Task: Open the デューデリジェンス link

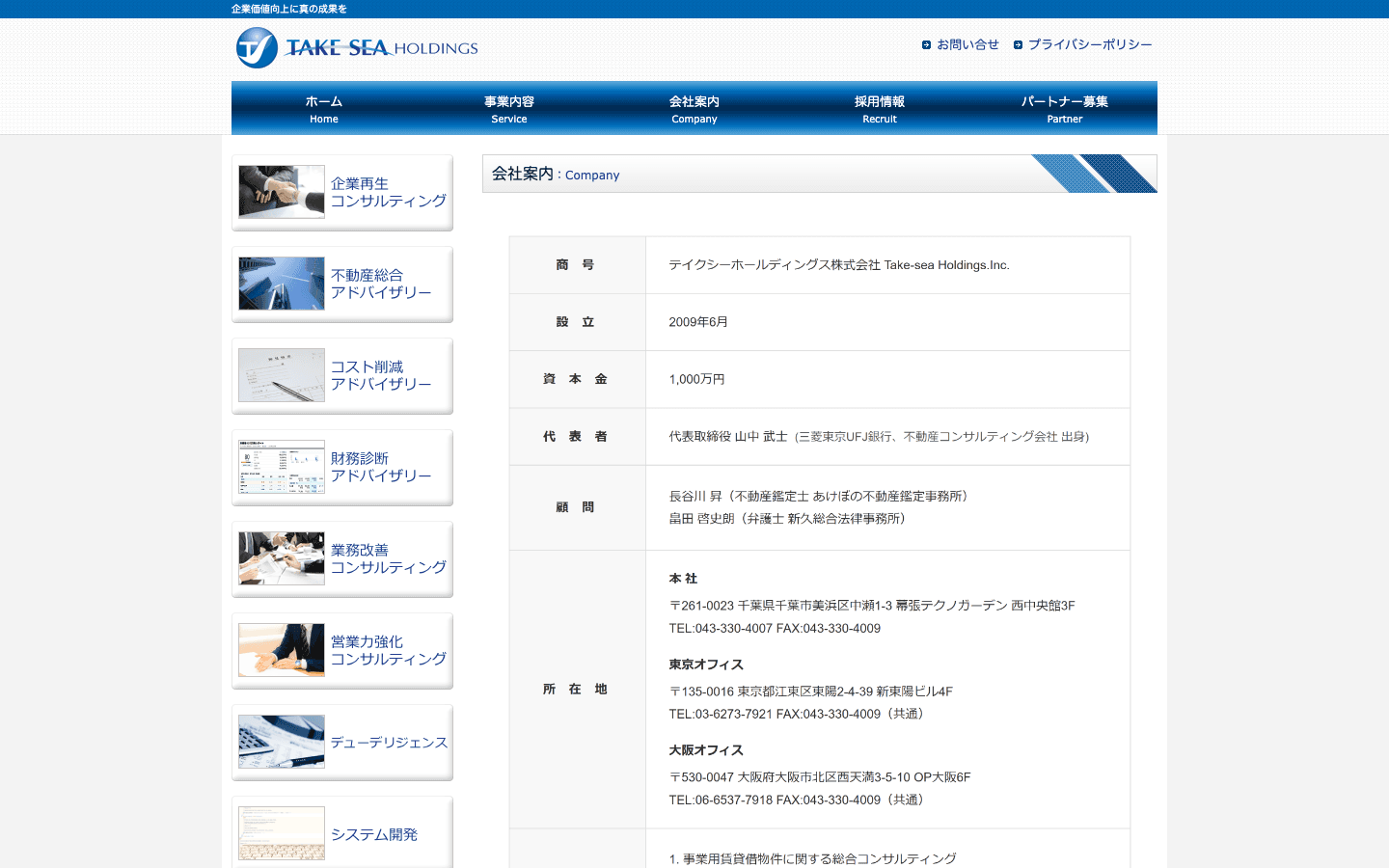Action: click(x=389, y=743)
